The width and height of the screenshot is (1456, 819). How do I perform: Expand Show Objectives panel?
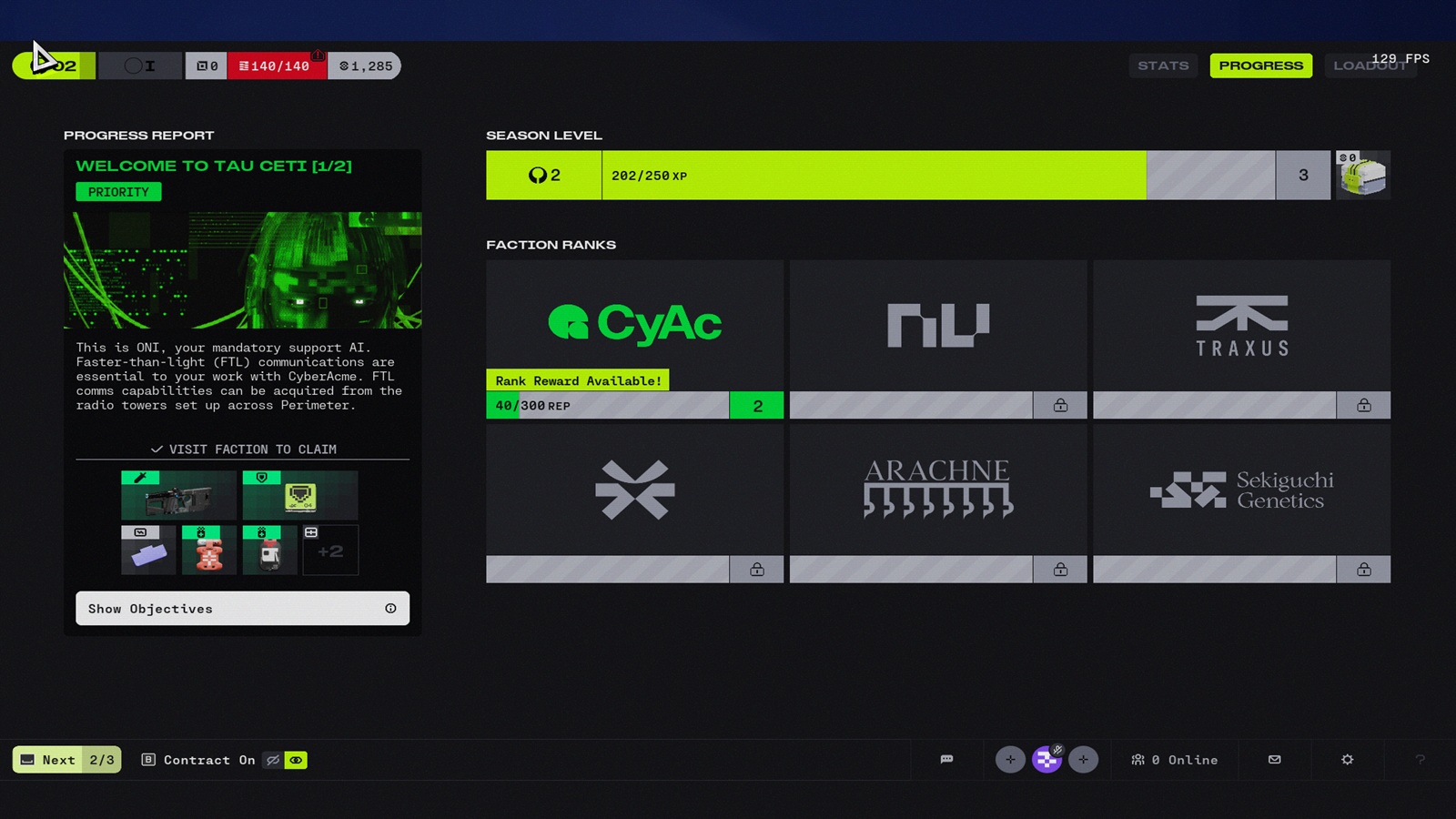tap(242, 609)
